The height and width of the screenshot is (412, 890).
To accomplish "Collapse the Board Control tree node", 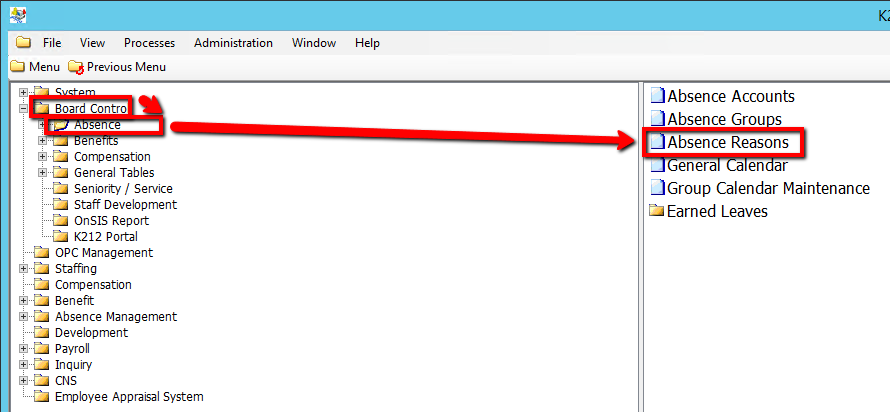I will click(x=24, y=109).
